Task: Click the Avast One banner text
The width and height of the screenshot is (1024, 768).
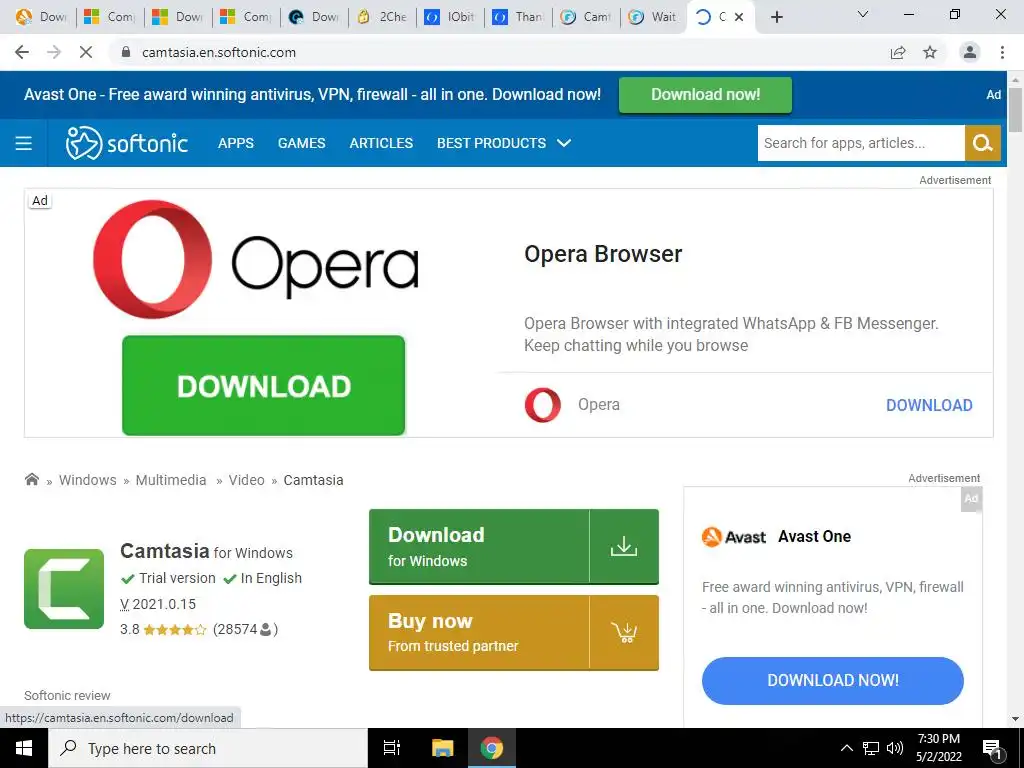Action: point(312,95)
